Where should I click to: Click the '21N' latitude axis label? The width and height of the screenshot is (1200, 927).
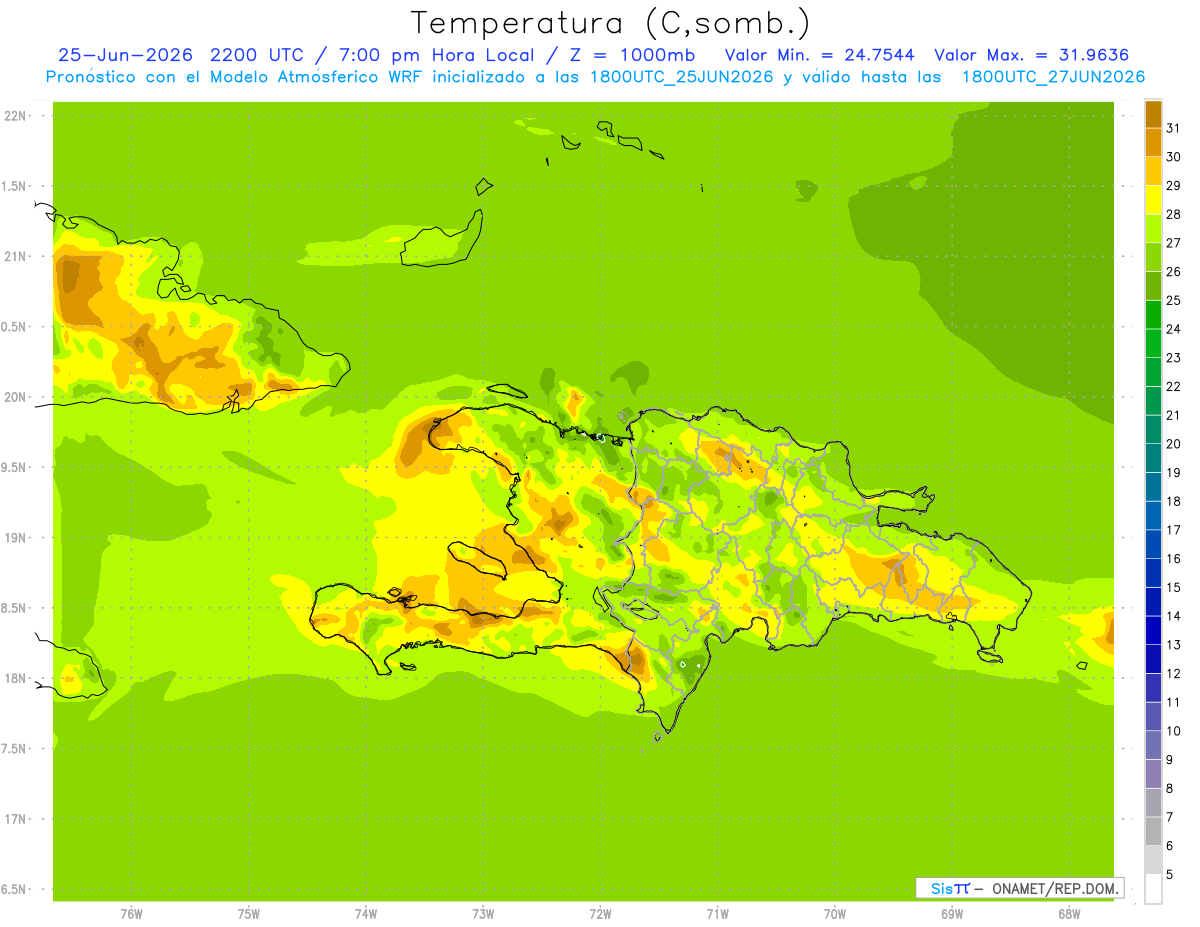click(15, 257)
